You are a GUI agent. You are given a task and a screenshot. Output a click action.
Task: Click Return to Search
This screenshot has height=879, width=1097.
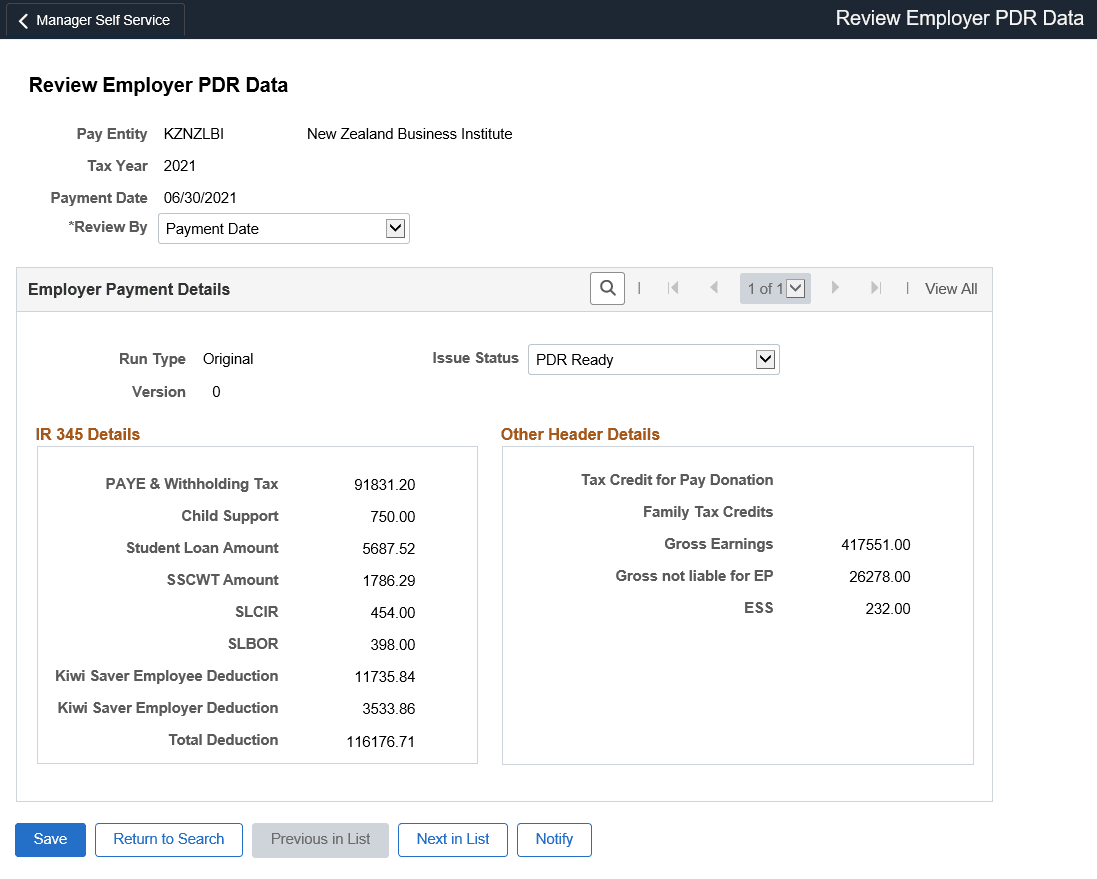pos(168,840)
